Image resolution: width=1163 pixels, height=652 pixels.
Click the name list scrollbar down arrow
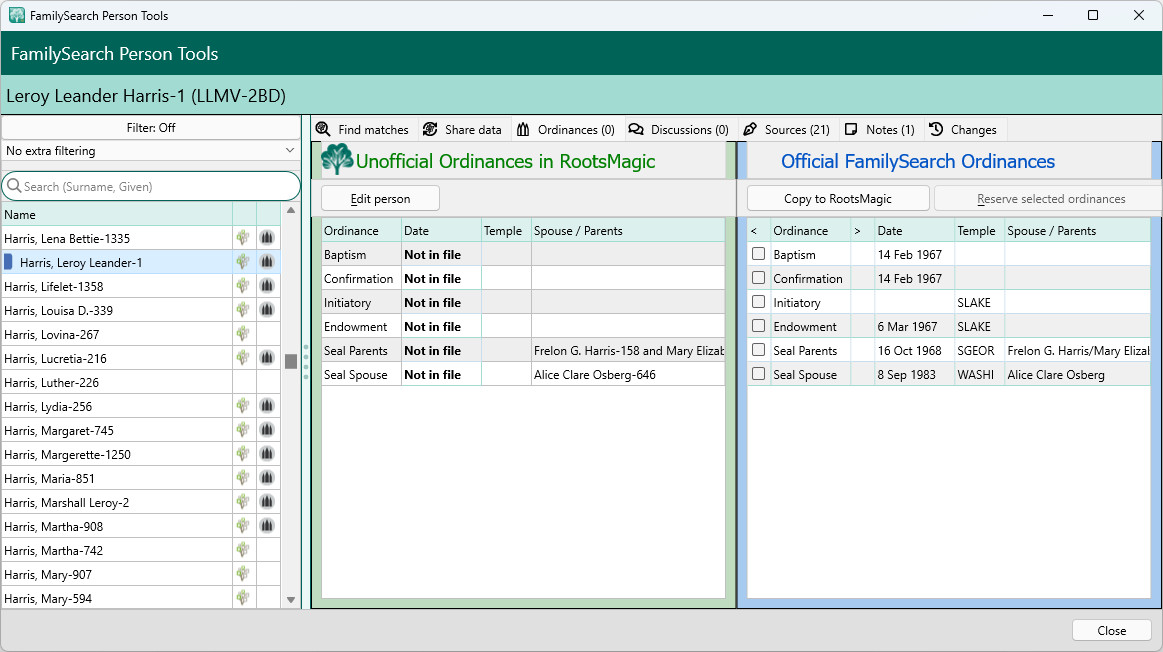[291, 600]
